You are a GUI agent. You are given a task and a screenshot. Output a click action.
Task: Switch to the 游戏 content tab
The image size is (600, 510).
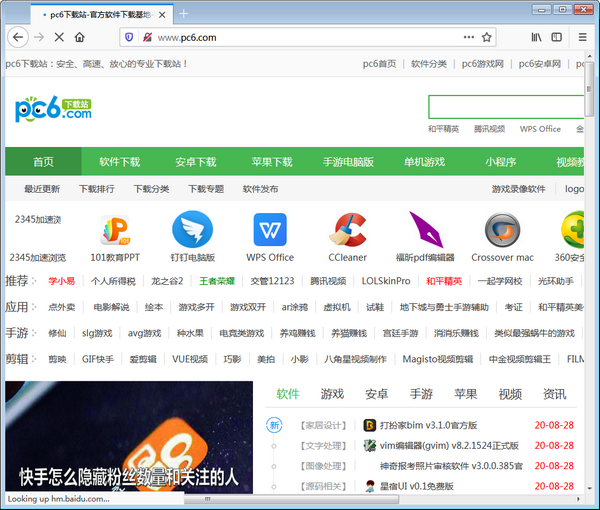click(332, 394)
